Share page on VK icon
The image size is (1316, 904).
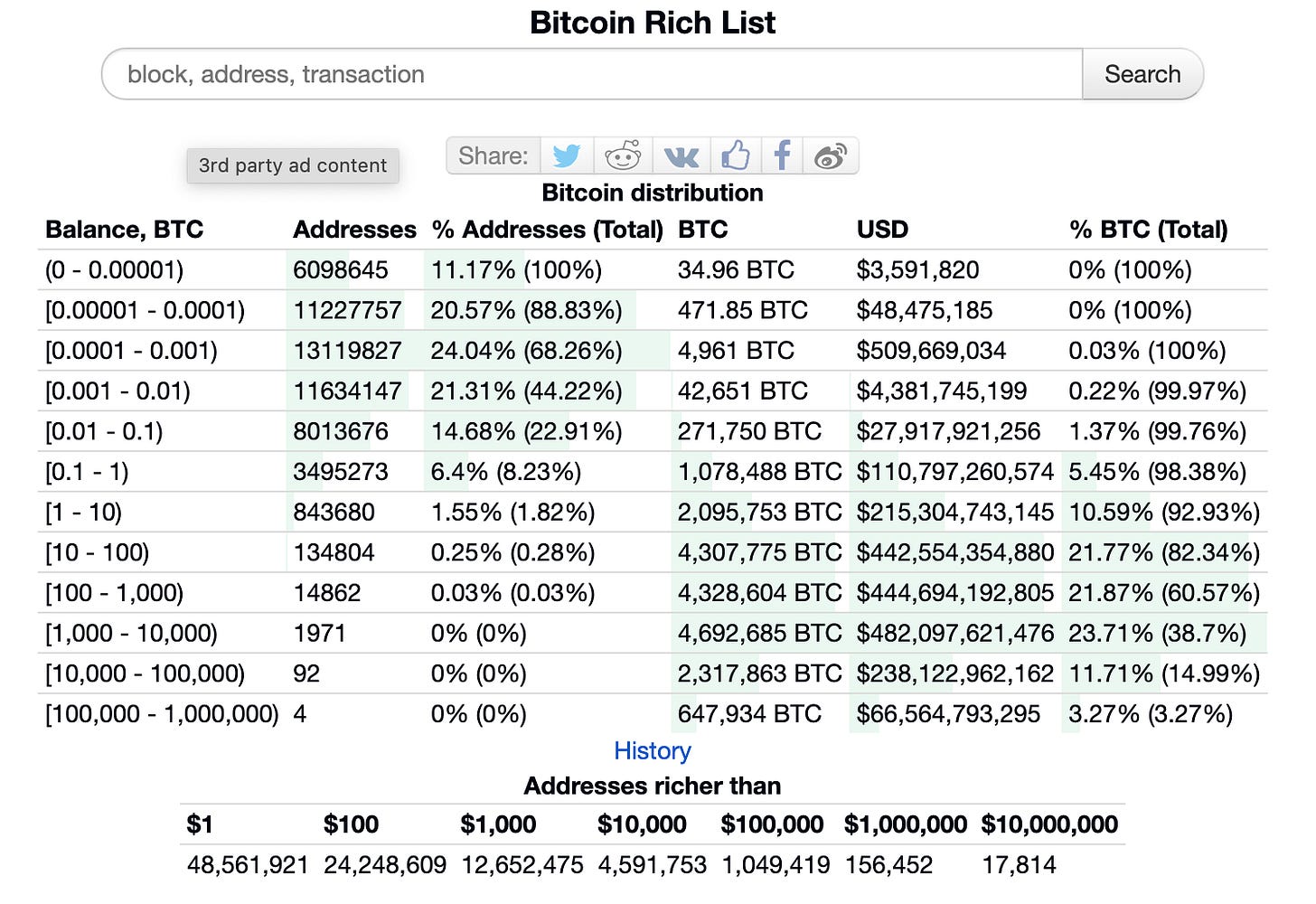point(681,155)
